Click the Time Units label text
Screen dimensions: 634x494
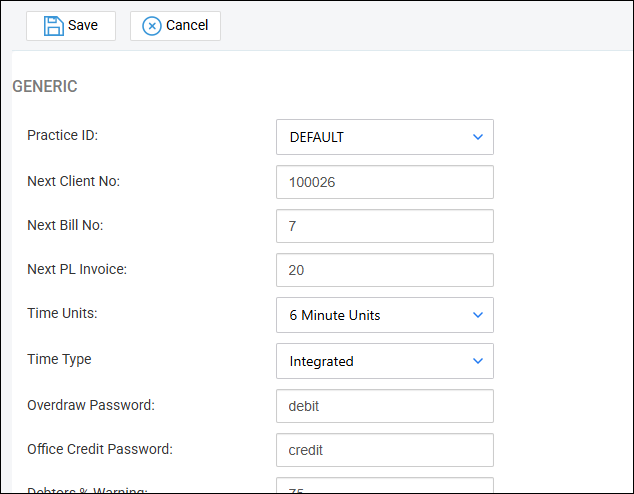point(60,313)
